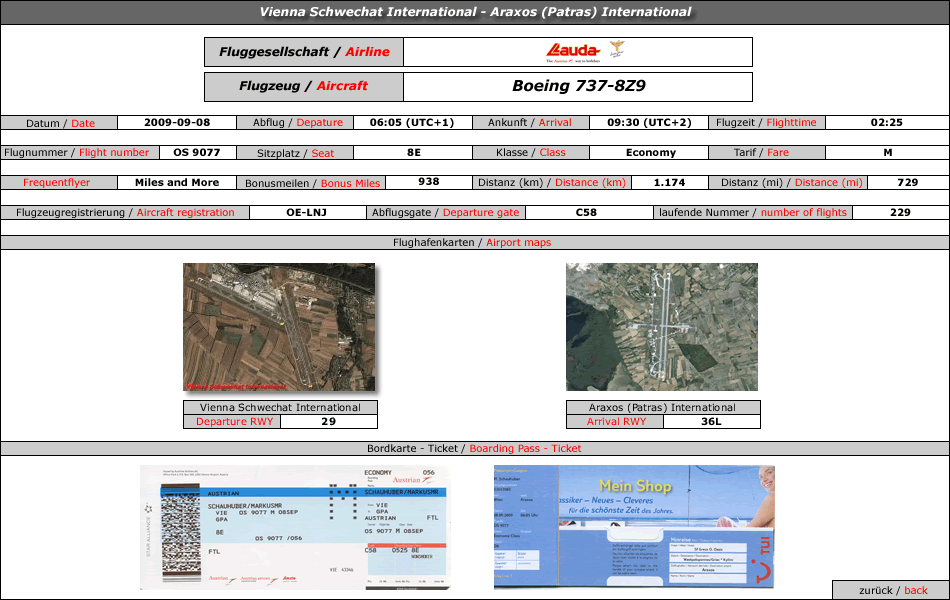Open the Vienna Schwechat airport map thumbnail
950x600 pixels.
pyautogui.click(x=279, y=327)
